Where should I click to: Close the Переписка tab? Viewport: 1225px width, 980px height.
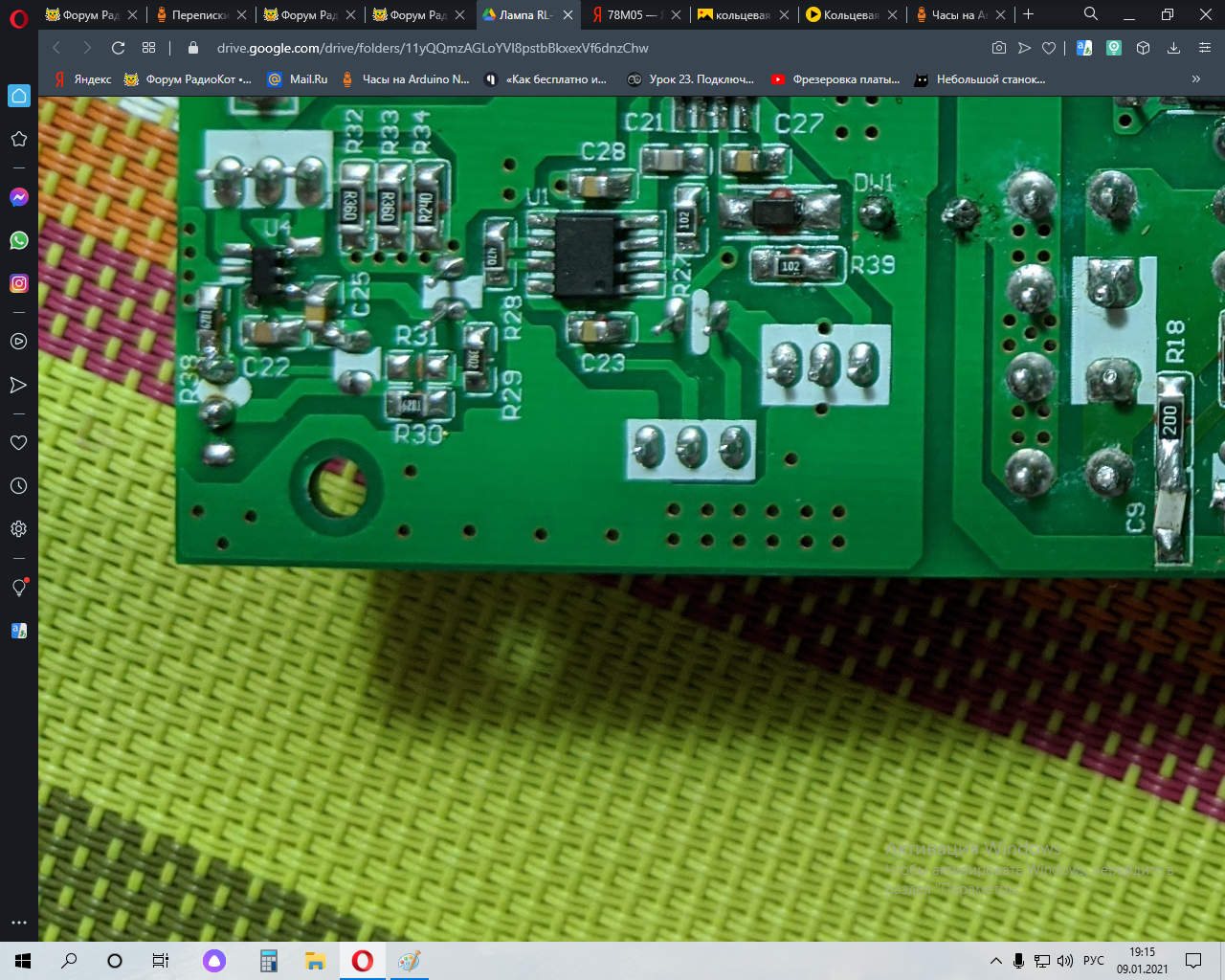pos(241,14)
